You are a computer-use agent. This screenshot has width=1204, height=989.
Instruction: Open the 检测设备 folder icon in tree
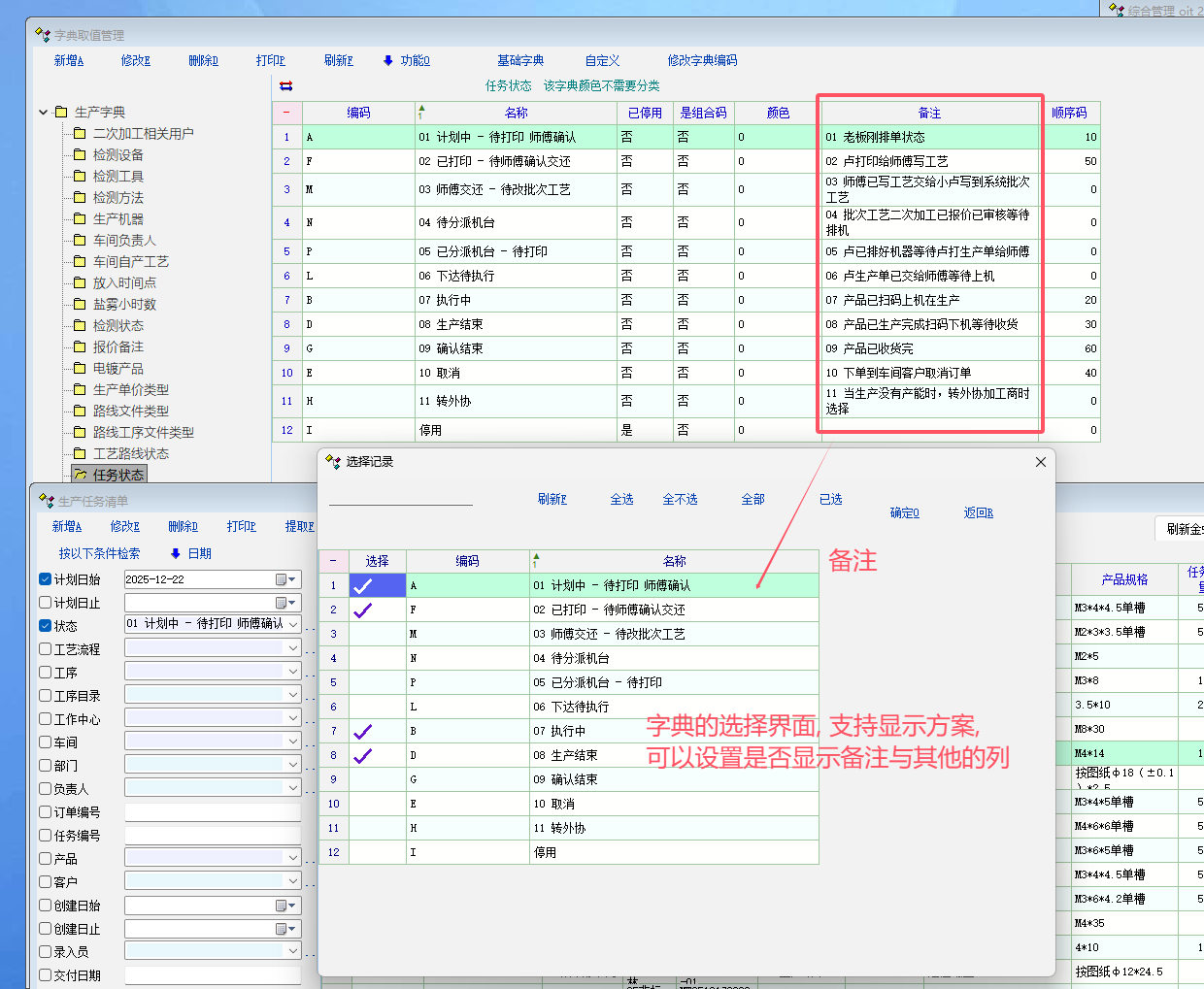point(81,155)
